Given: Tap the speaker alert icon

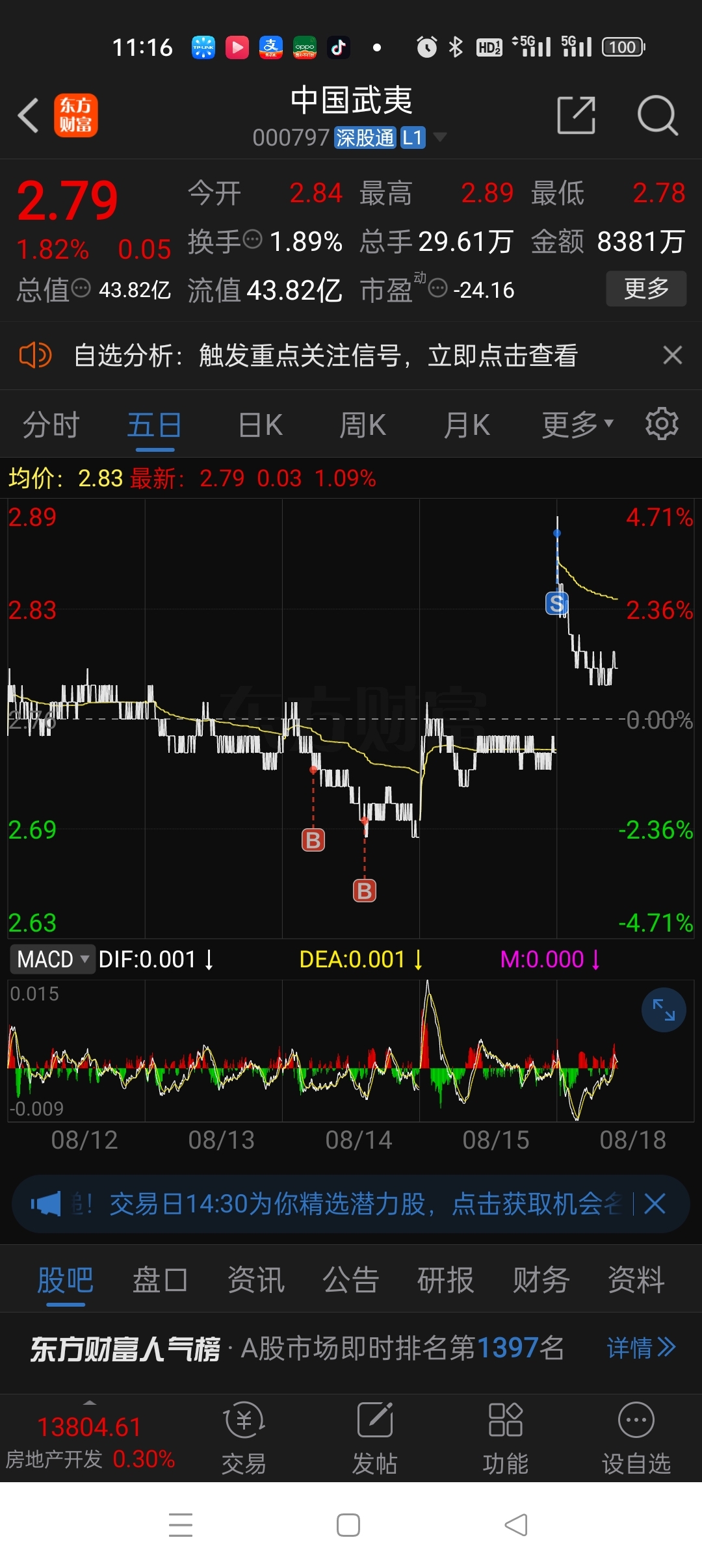Looking at the screenshot, I should (x=35, y=356).
